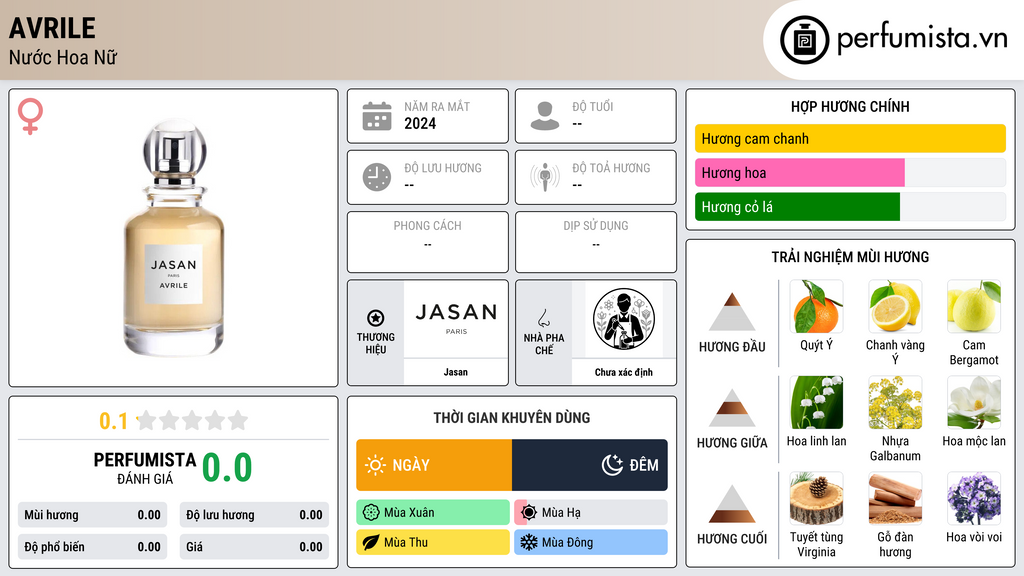Click the Phong cách info card
1024x576 pixels.
coord(428,242)
